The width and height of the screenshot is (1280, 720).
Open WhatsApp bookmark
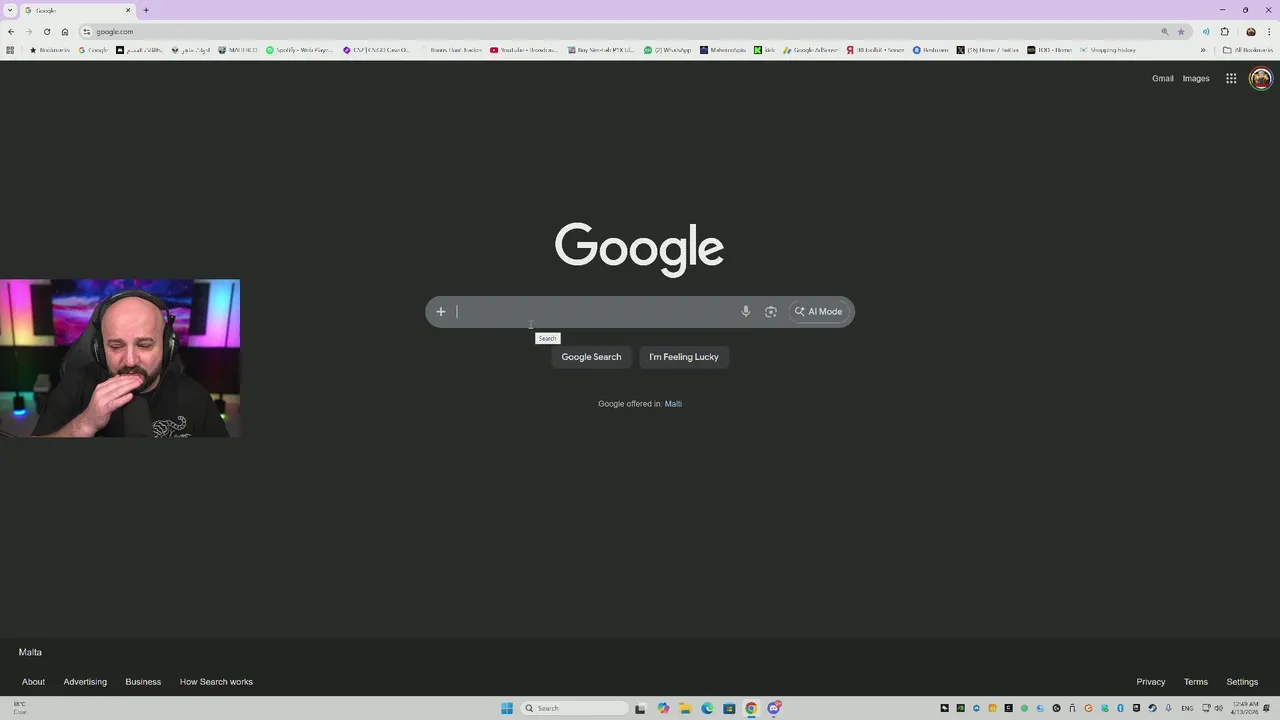point(668,50)
